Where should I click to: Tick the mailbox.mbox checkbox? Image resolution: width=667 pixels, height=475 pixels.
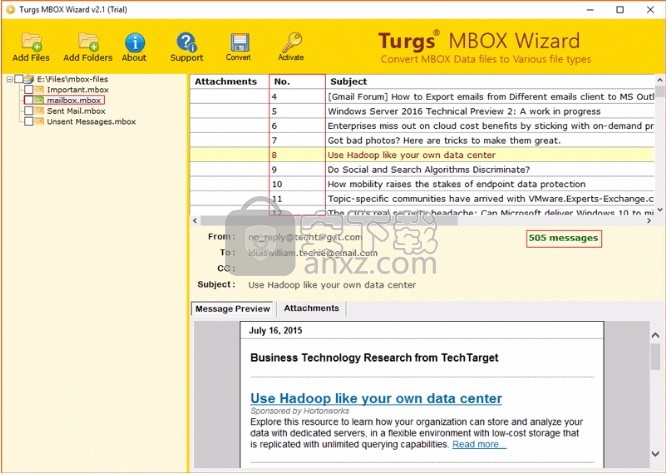29,100
